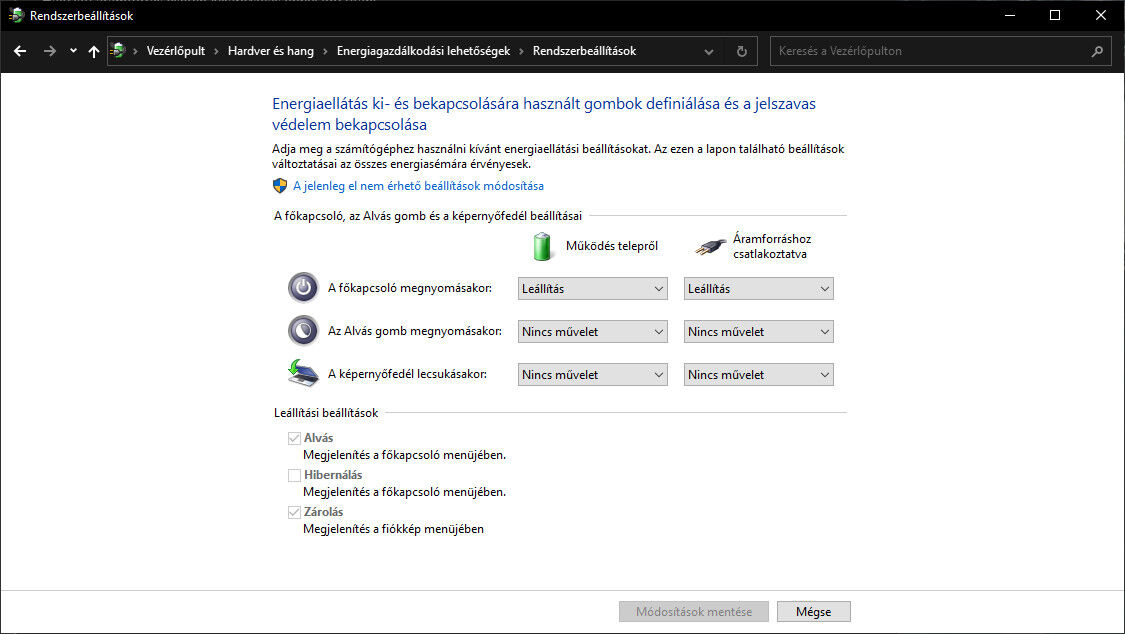The width and height of the screenshot is (1125, 634).
Task: Open A jelenleg el nem érhető beállítások módosítása link
Action: 418,186
